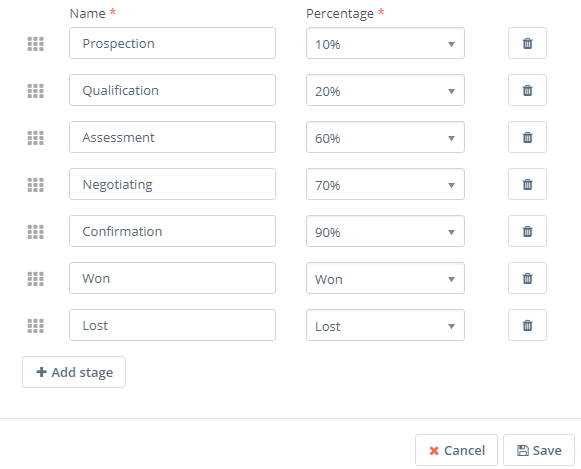Remove the Confirmation stage using trash icon

click(x=527, y=231)
